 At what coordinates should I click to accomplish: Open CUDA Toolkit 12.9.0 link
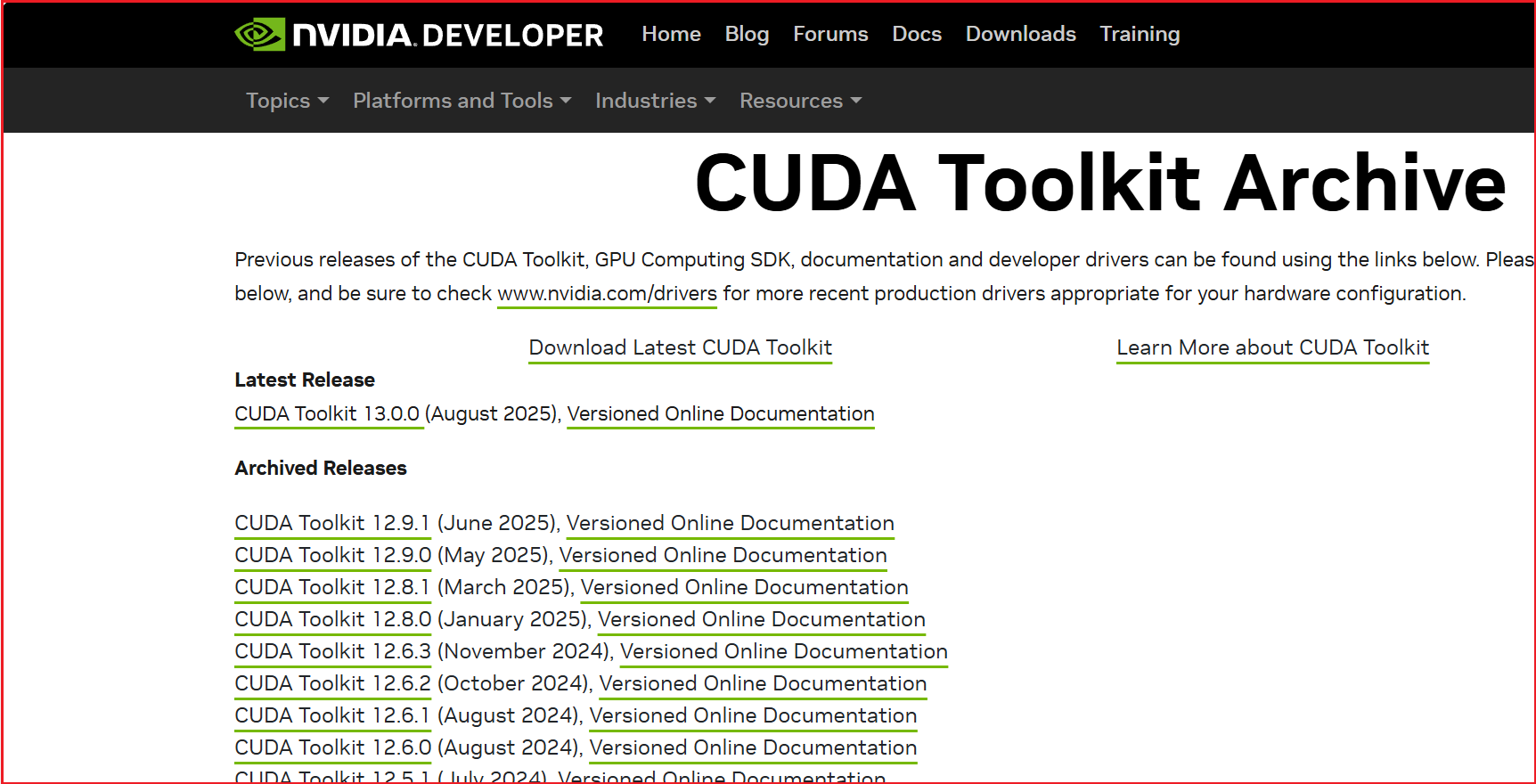pyautogui.click(x=333, y=556)
